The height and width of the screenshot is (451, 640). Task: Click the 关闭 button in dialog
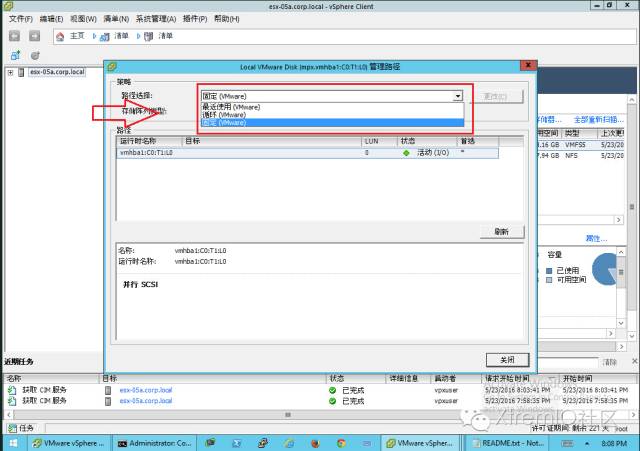tap(507, 360)
